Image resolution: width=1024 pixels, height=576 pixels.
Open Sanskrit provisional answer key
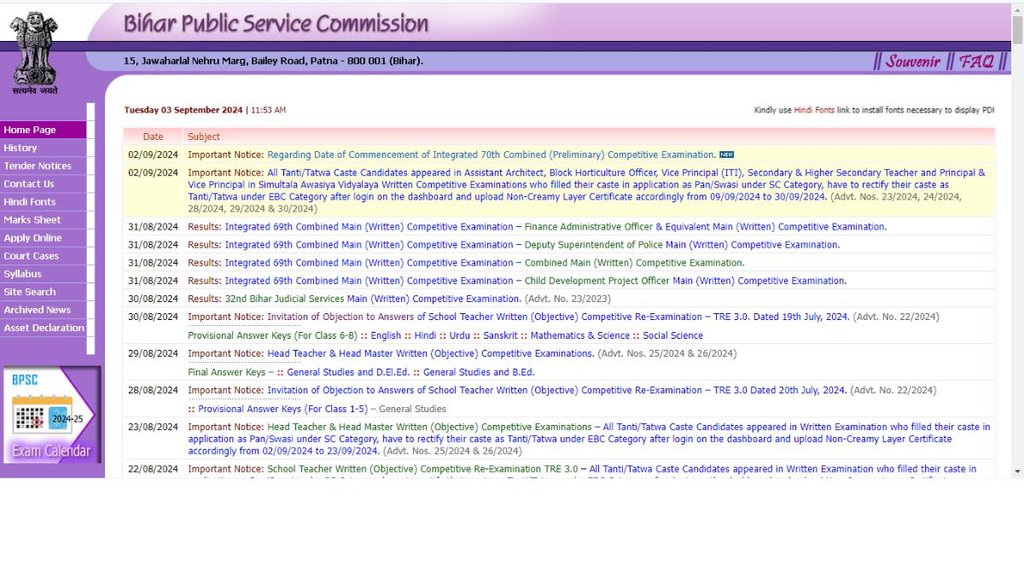coord(500,336)
